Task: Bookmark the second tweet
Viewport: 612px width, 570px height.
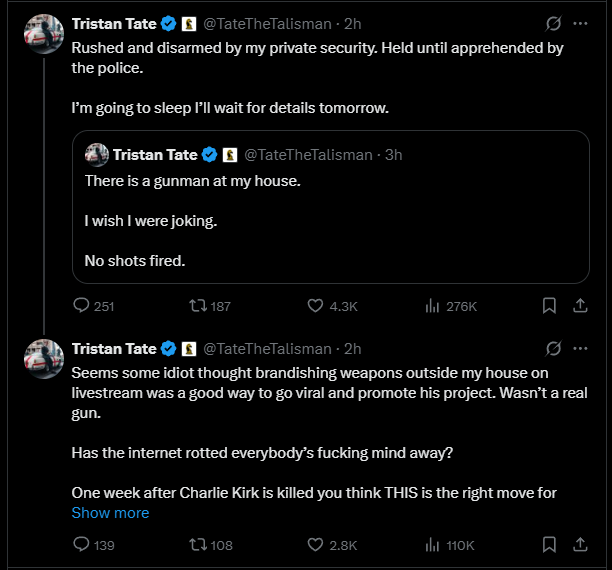Action: point(549,545)
